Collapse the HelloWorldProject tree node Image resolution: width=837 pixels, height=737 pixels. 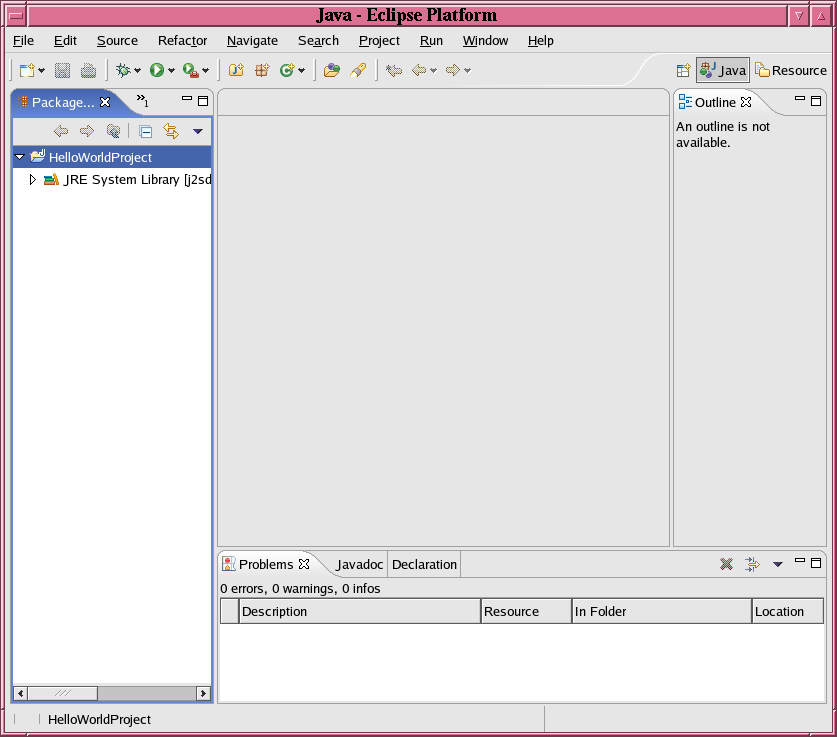(20, 157)
